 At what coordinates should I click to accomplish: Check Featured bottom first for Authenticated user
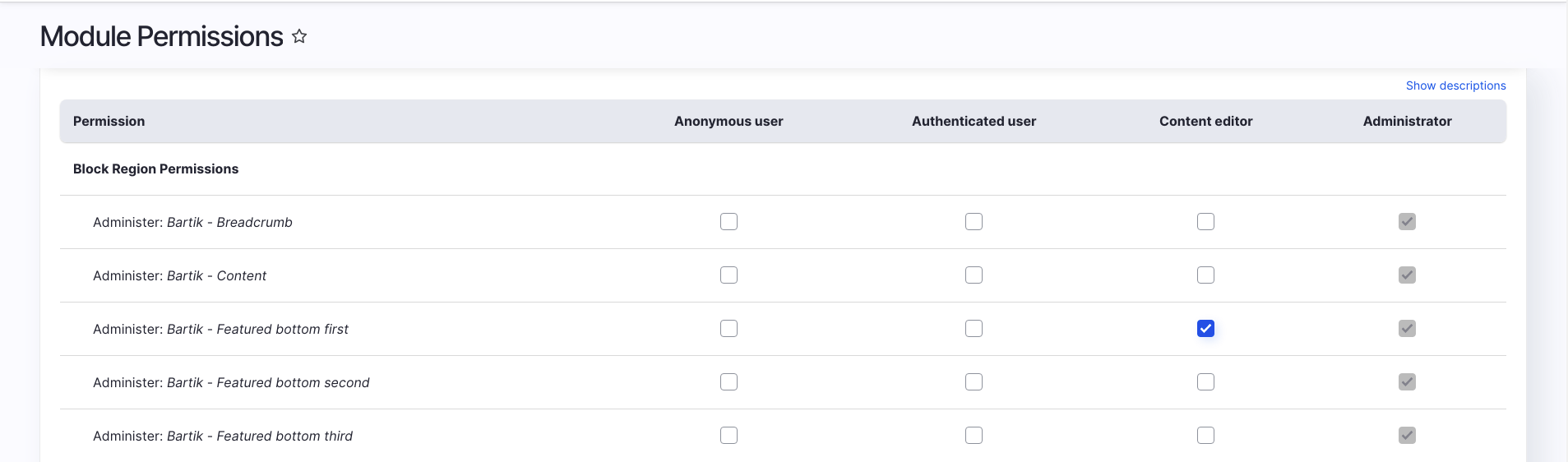[974, 329]
